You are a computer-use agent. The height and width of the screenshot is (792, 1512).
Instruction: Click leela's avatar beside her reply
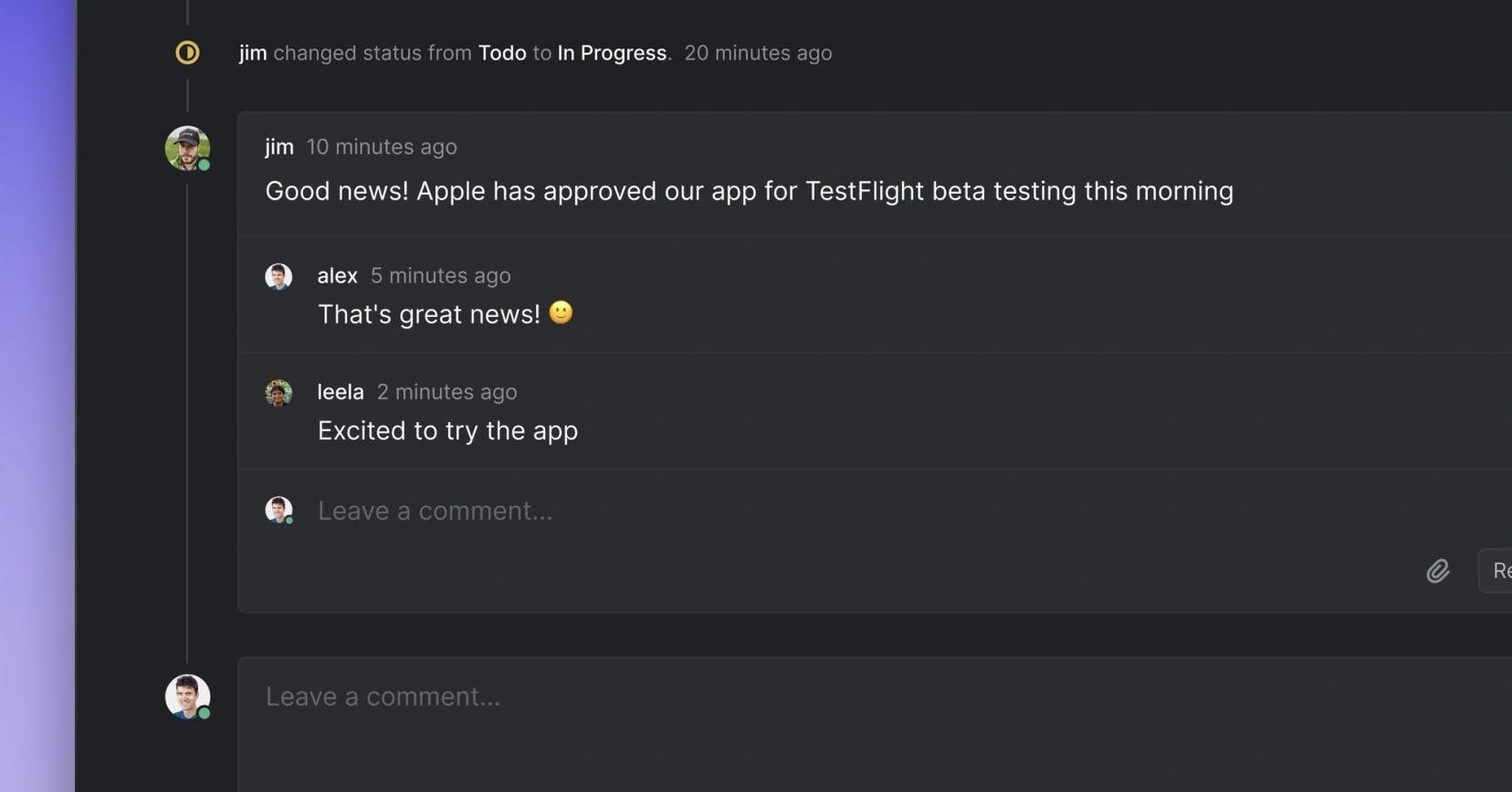278,393
